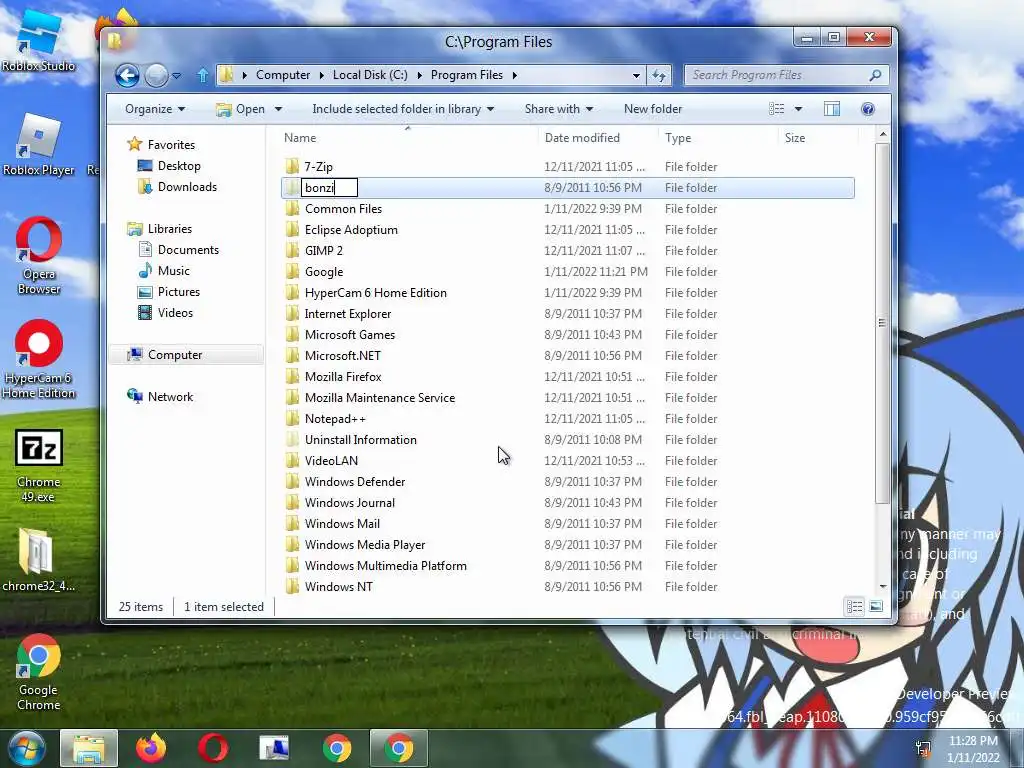This screenshot has width=1024, height=768.
Task: Open the Windows Start menu
Action: [26, 748]
